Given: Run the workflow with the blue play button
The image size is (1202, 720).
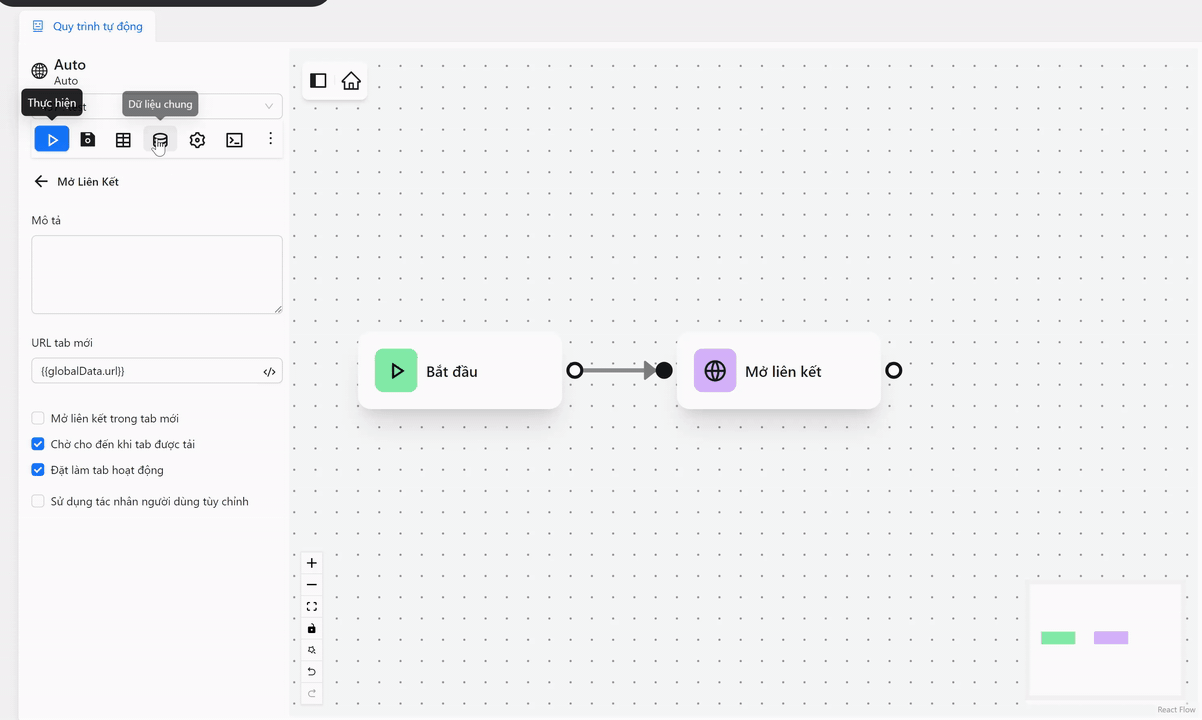Looking at the screenshot, I should [x=52, y=140].
